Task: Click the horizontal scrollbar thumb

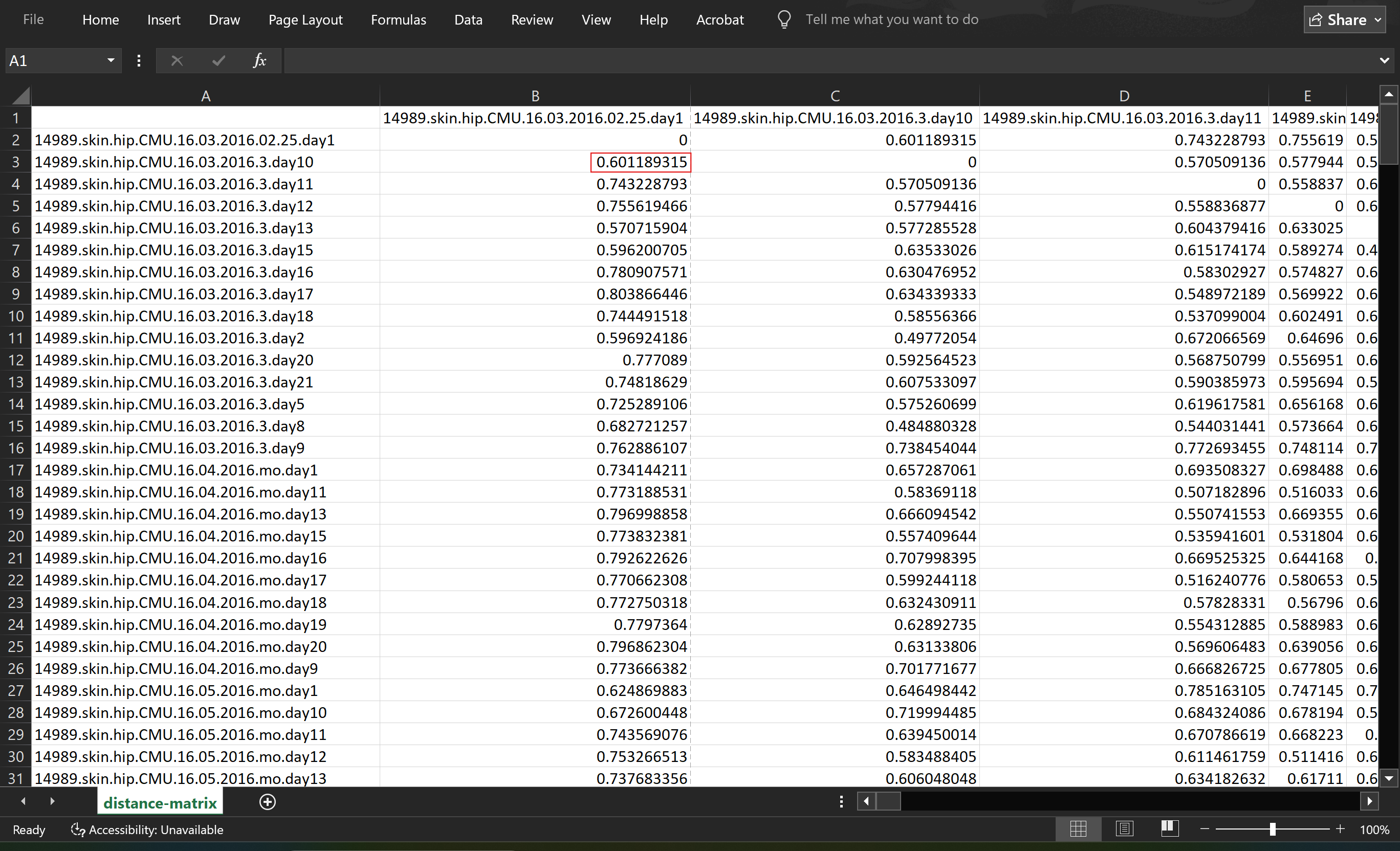Action: (x=889, y=801)
